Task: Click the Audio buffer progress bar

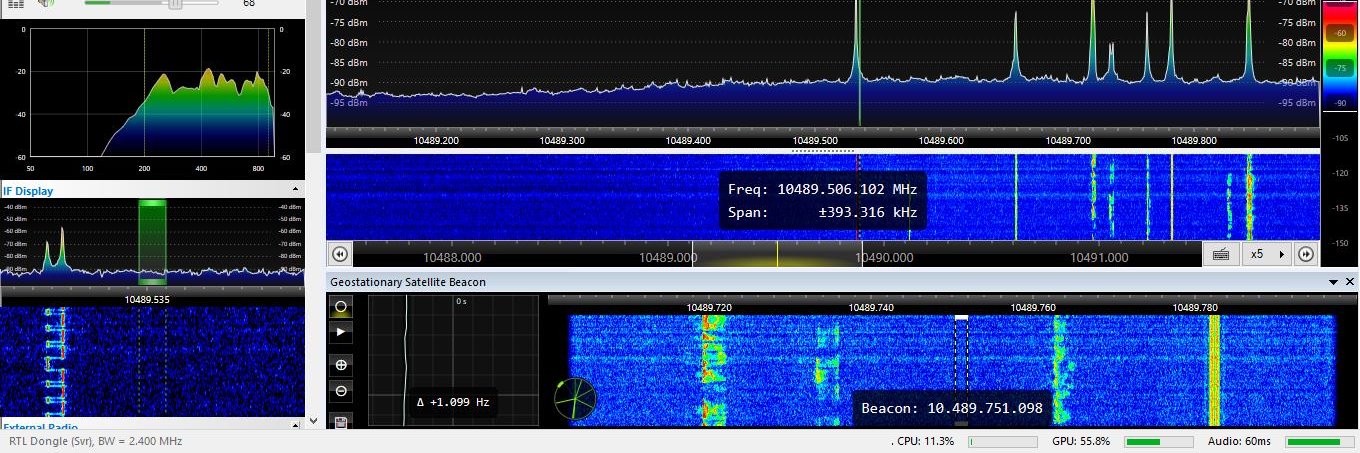Action: (1320, 441)
